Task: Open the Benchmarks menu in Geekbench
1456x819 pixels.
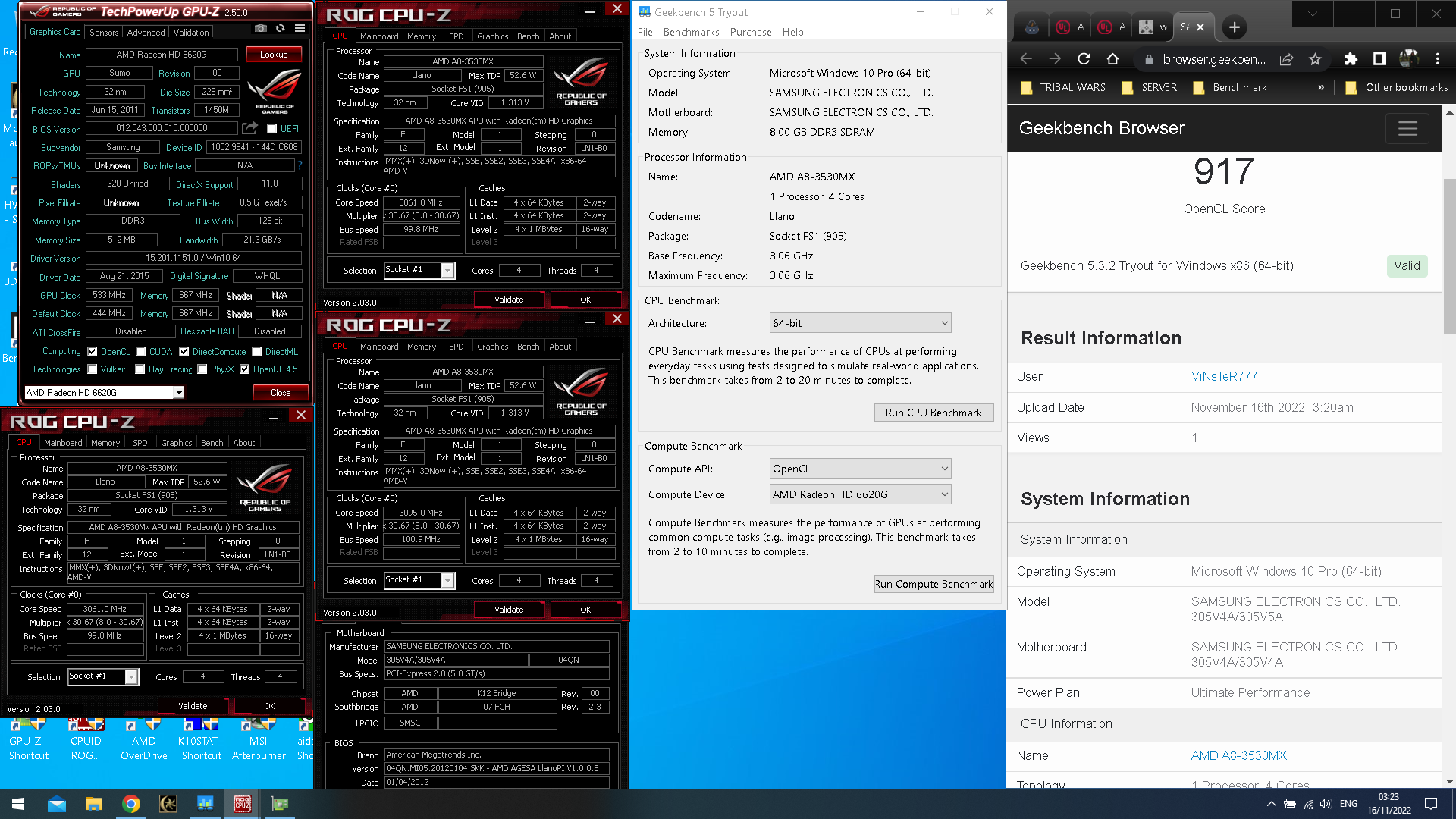Action: coord(691,32)
